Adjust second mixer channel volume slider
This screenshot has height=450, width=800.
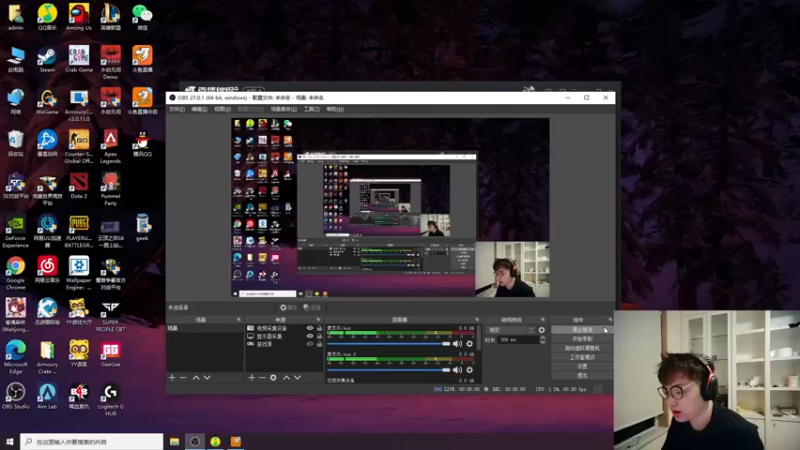[x=388, y=370]
